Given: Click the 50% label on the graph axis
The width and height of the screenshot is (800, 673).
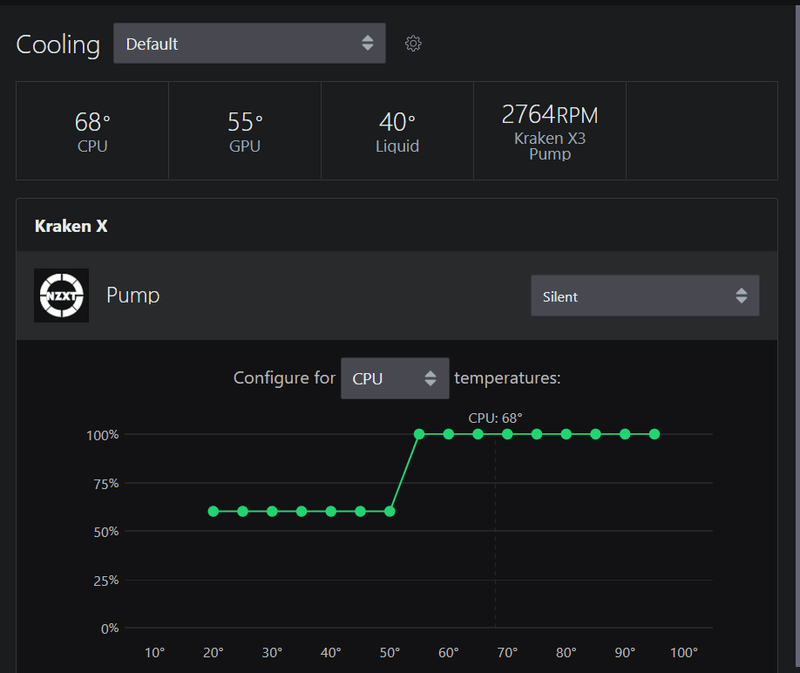Looking at the screenshot, I should [106, 532].
